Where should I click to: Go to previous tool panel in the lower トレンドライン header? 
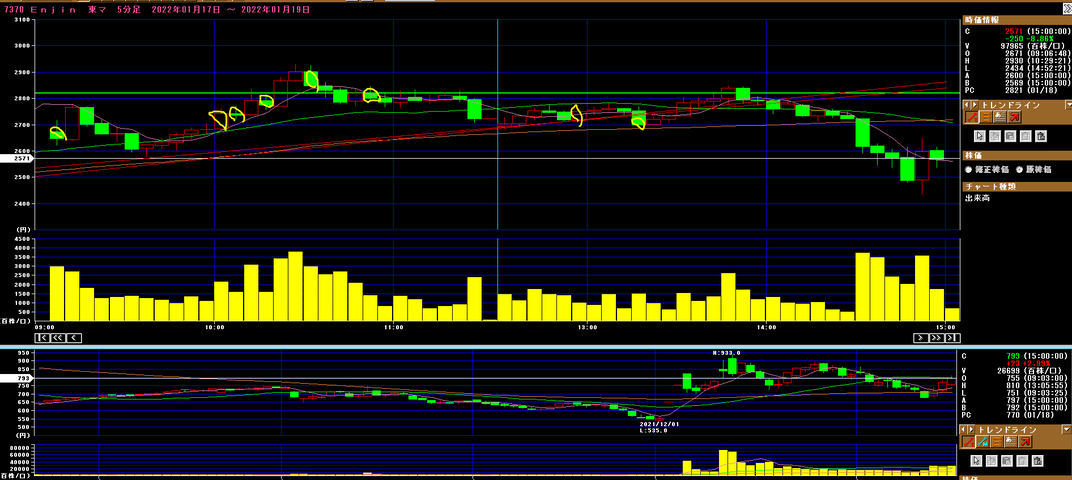click(963, 429)
